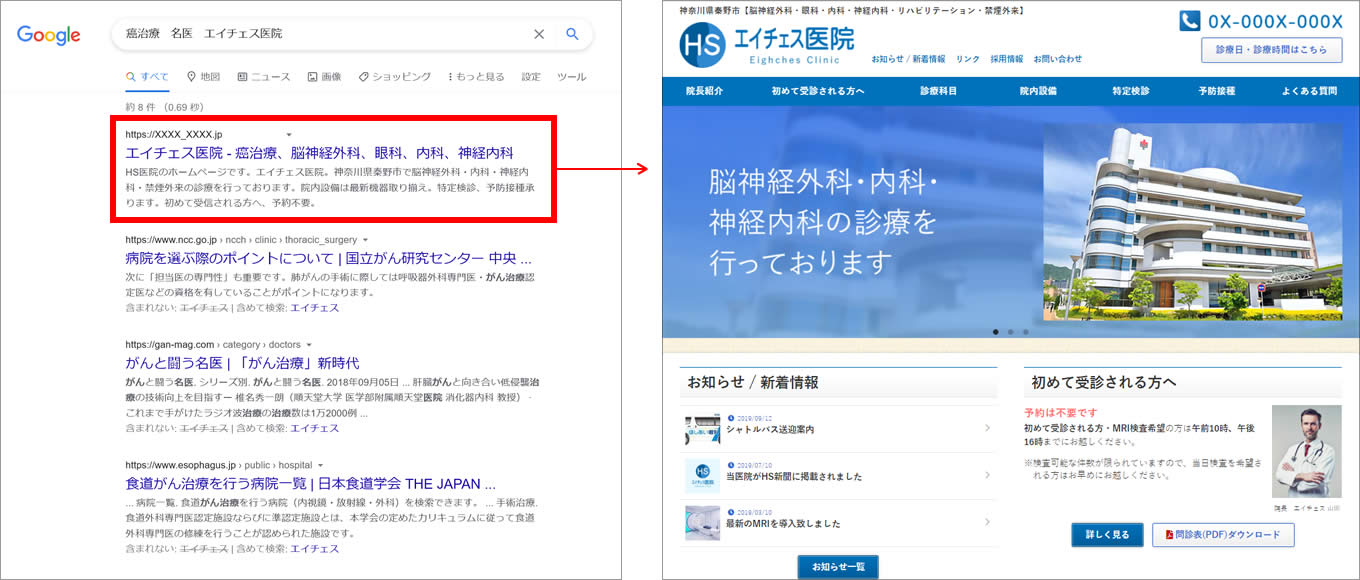This screenshot has width=1360, height=580.
Task: Click chevron on HS新聞 news row
Action: click(987, 475)
